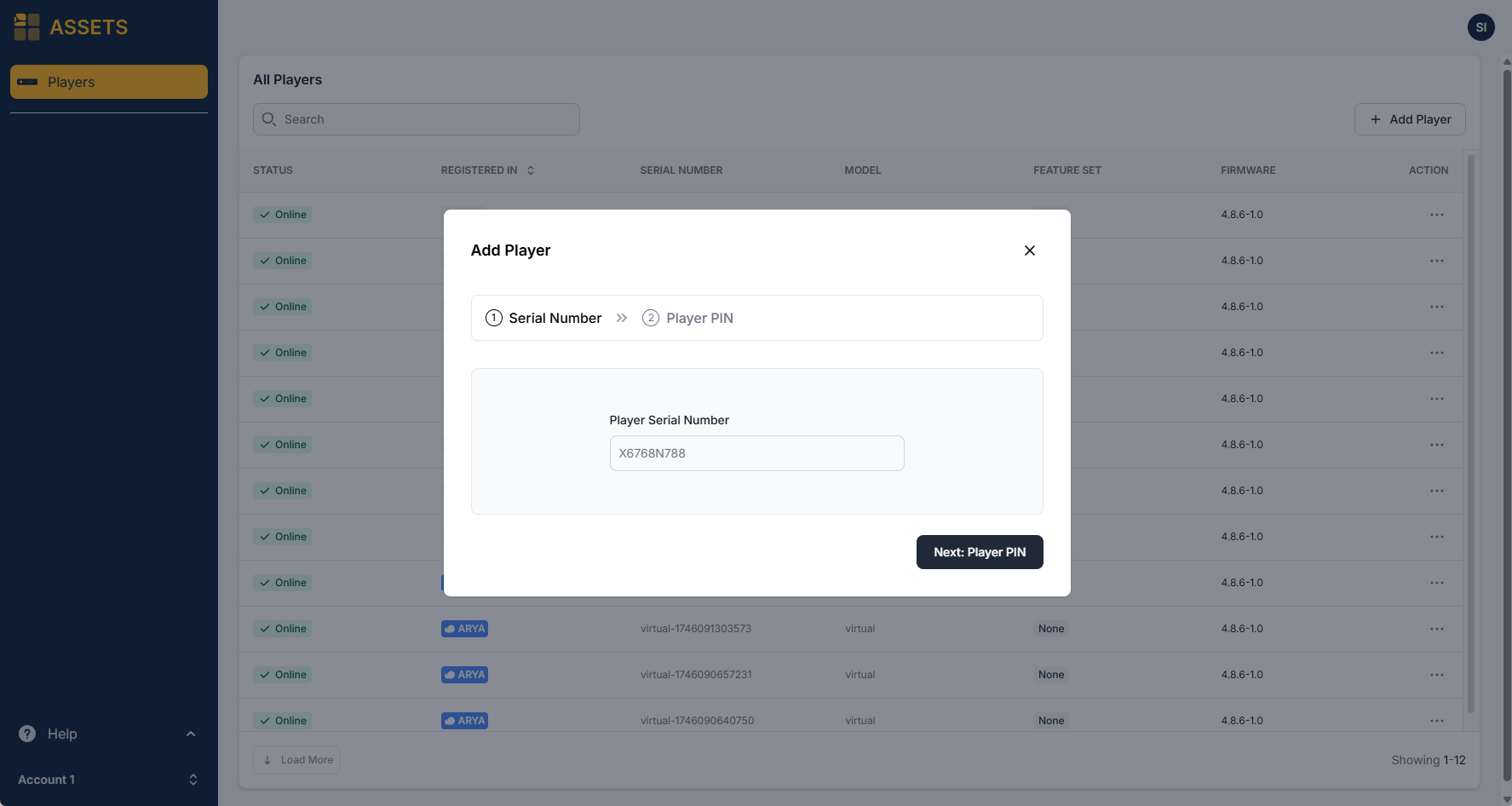This screenshot has height=806, width=1512.
Task: Sort by Registered In column
Action: click(487, 170)
